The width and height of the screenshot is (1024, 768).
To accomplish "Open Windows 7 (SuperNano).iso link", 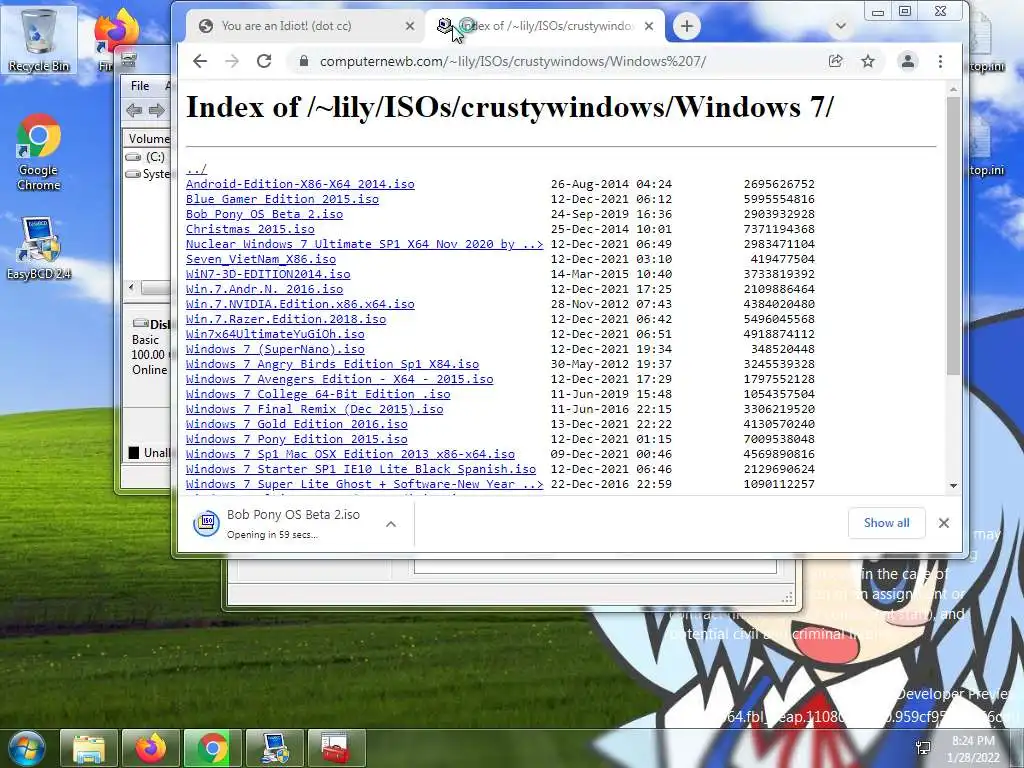I will pyautogui.click(x=275, y=349).
